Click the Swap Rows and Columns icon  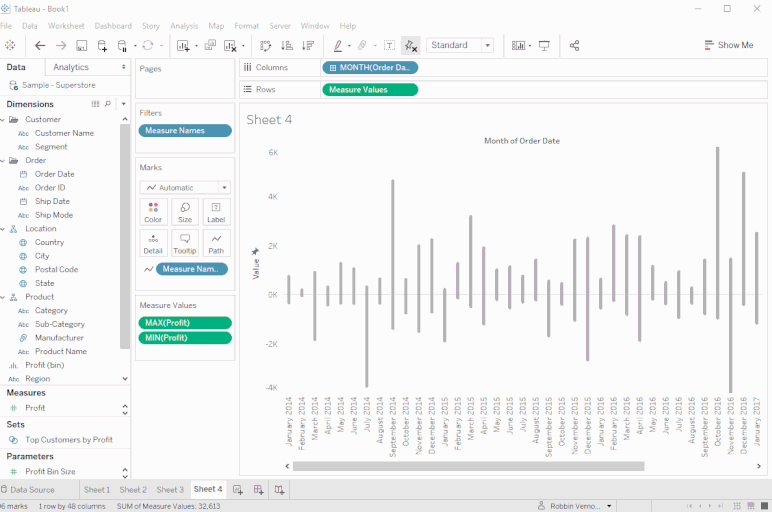(x=265, y=46)
